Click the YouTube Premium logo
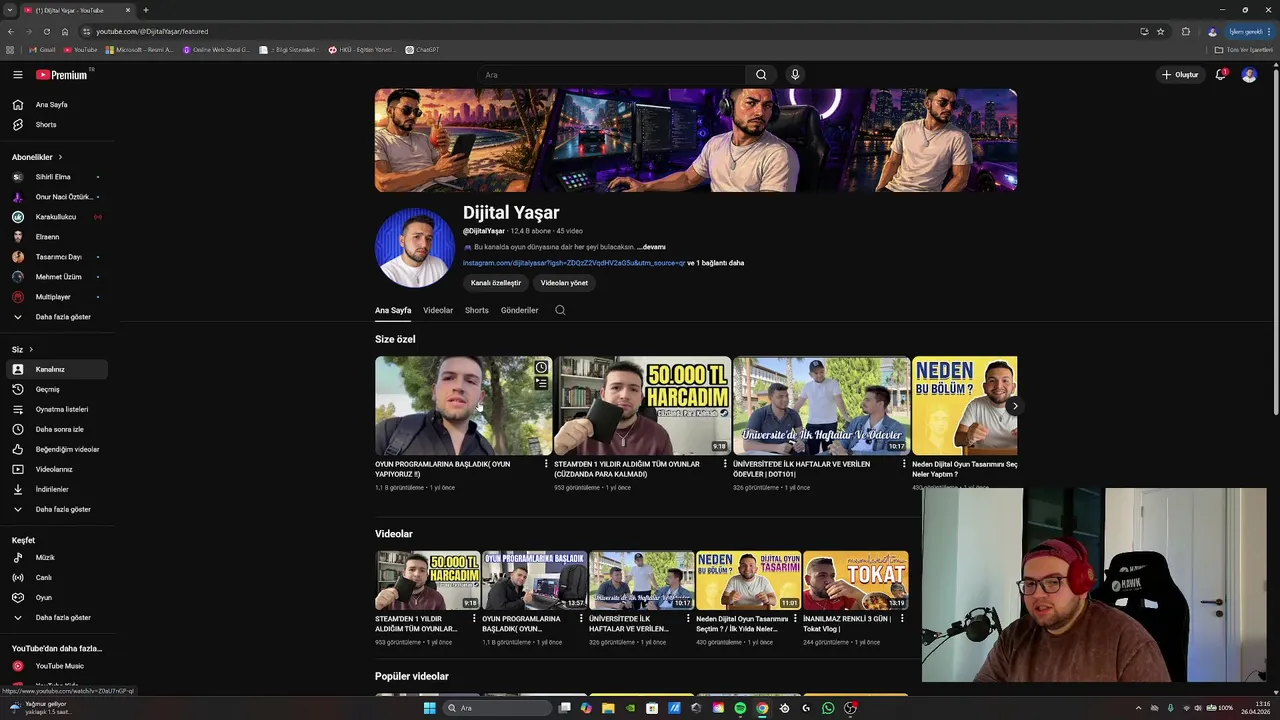This screenshot has width=1280, height=720. pyautogui.click(x=62, y=75)
